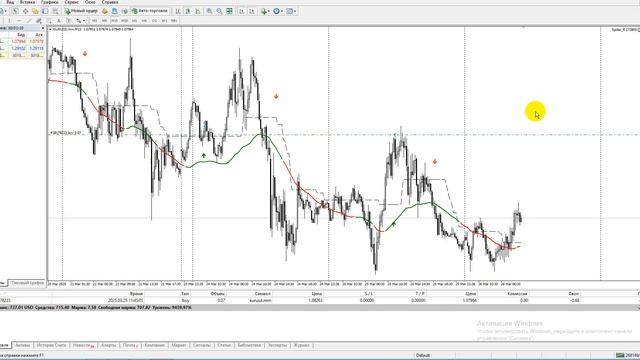Viewport: 640px width, 360px height.
Task: Switch to the Маркет tab
Action: pyautogui.click(x=178, y=345)
